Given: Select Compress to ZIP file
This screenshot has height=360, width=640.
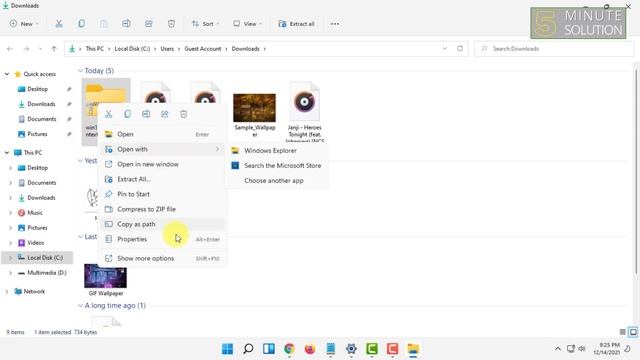Looking at the screenshot, I should click(162, 209).
